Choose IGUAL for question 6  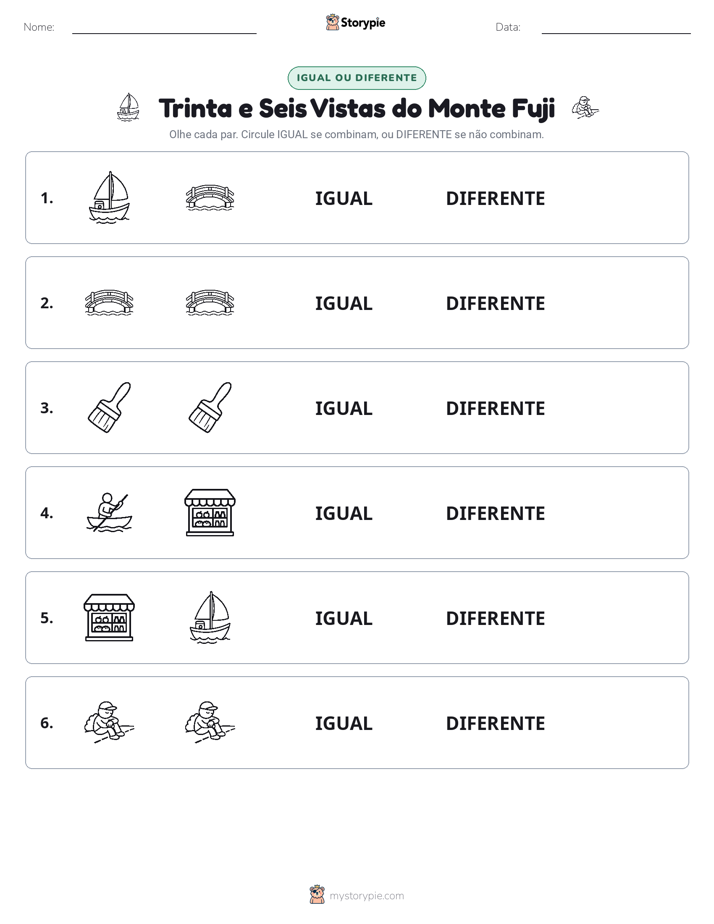[343, 723]
